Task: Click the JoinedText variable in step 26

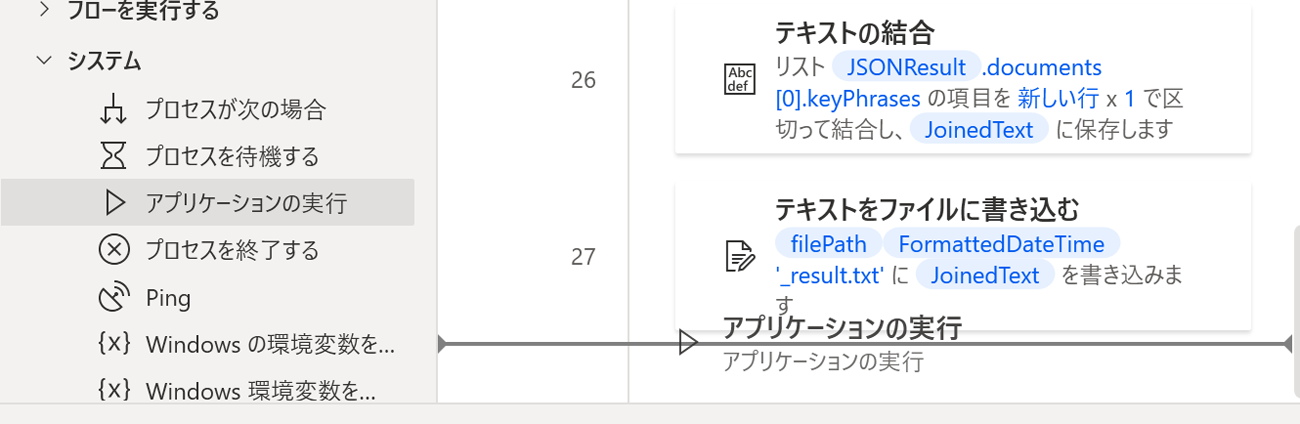Action: coord(978,129)
